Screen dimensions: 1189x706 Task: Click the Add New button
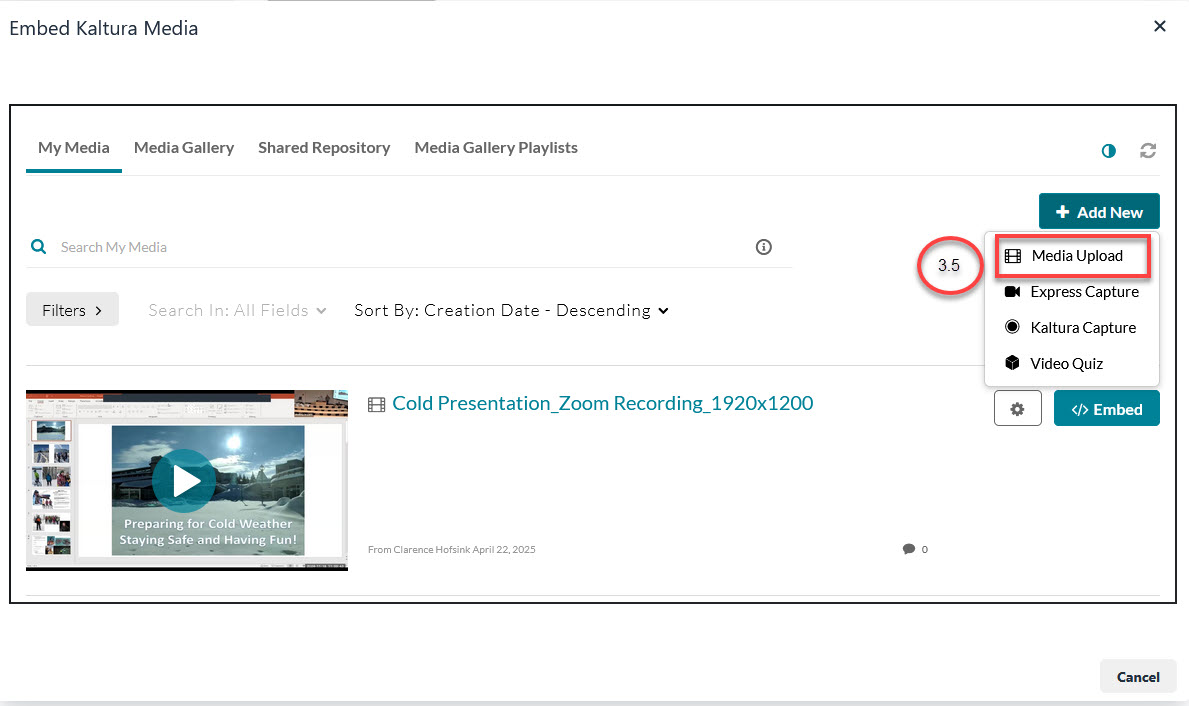click(x=1099, y=212)
